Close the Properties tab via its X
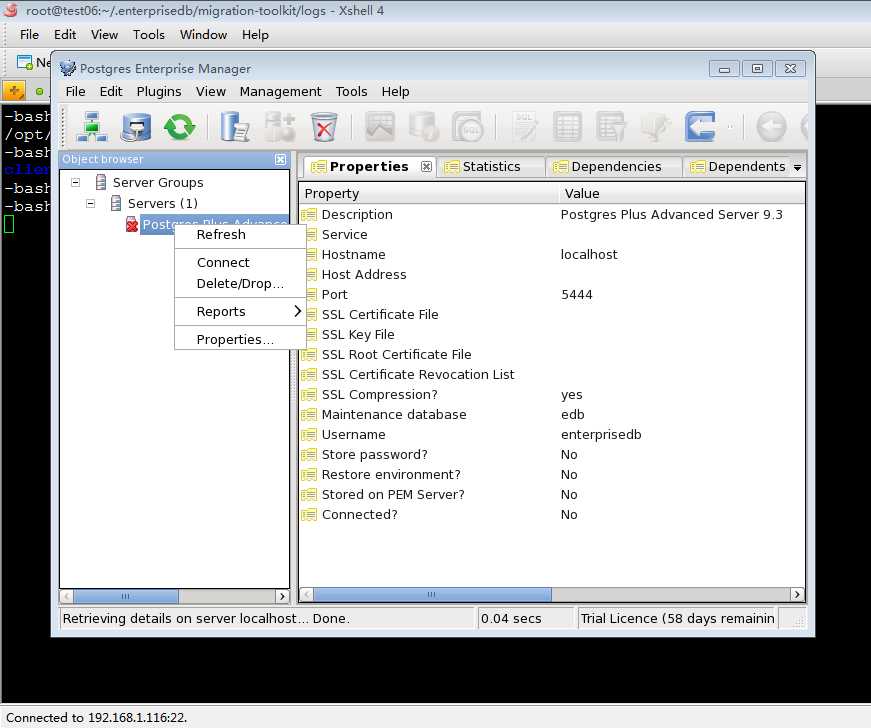 (426, 167)
